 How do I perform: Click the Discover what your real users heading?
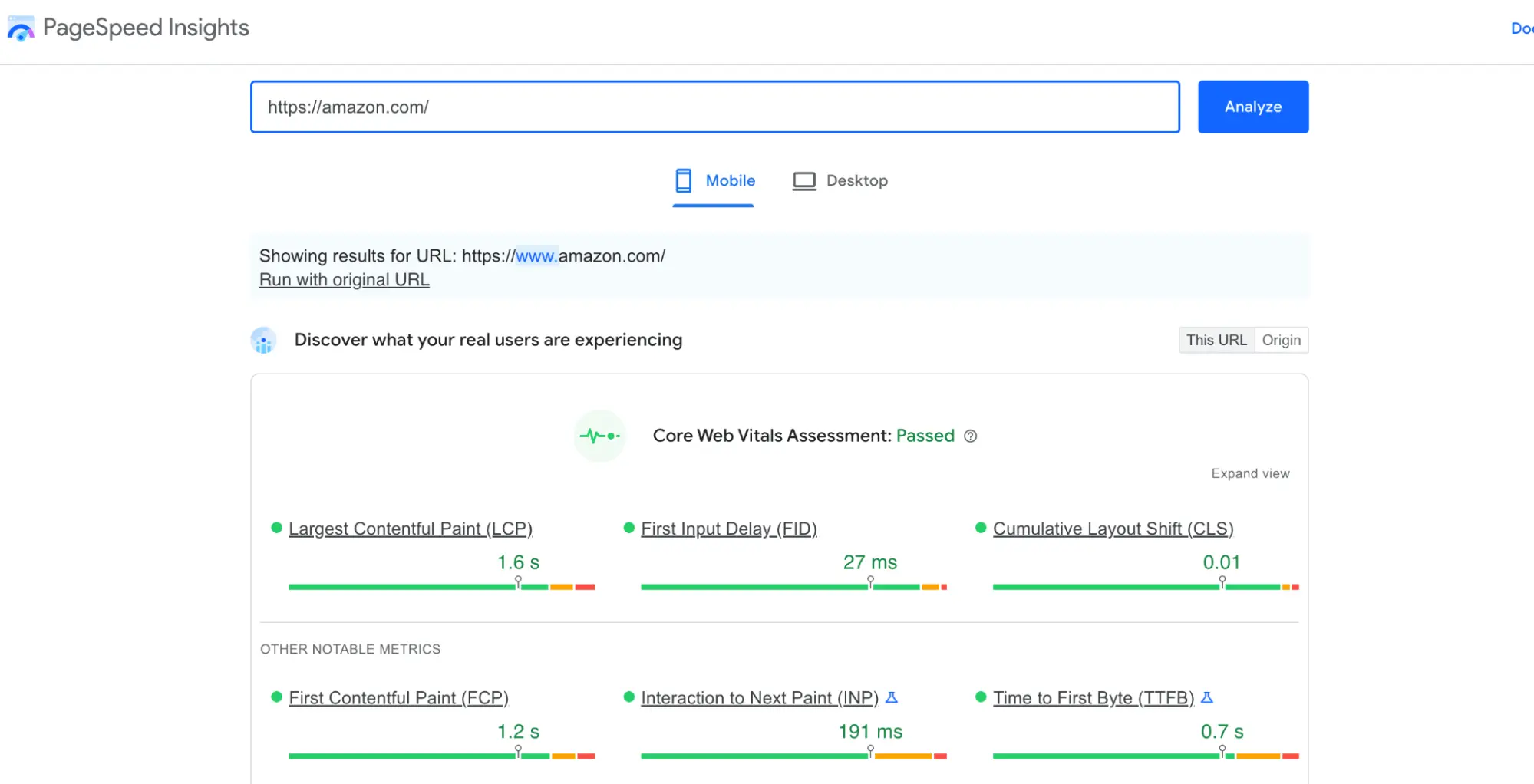[x=488, y=340]
